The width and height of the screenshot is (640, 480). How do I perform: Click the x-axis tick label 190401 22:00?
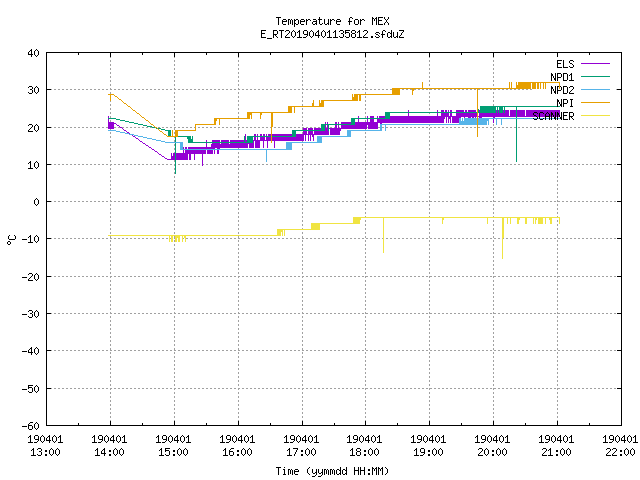click(x=620, y=445)
